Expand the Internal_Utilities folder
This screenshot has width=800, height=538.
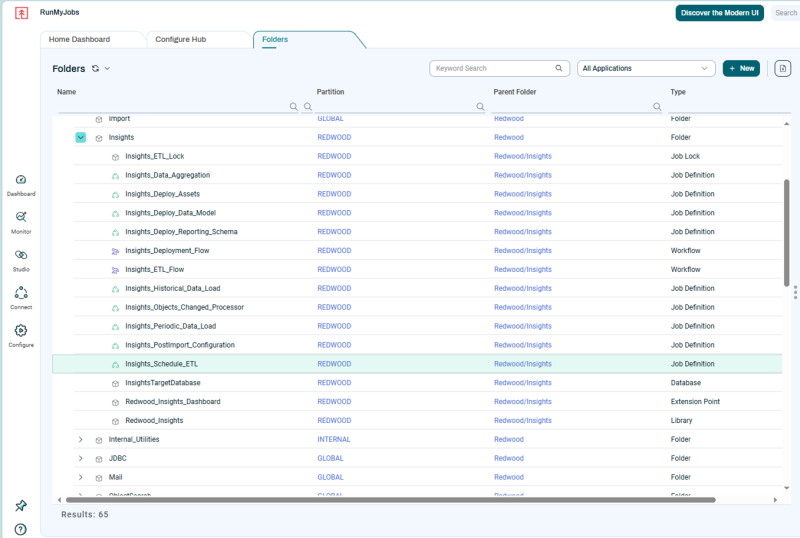[81, 439]
